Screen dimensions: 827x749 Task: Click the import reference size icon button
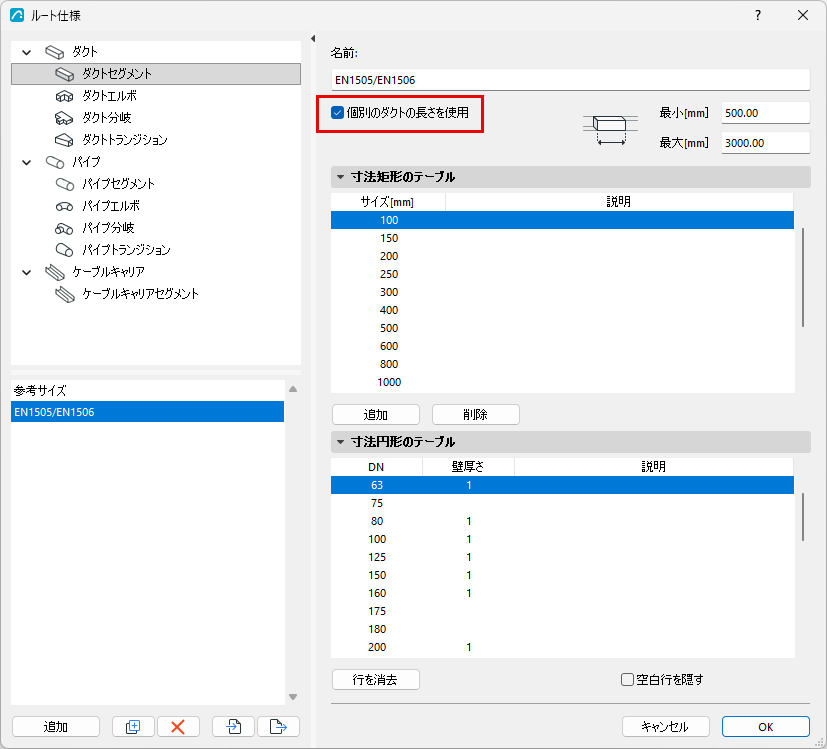tap(234, 726)
